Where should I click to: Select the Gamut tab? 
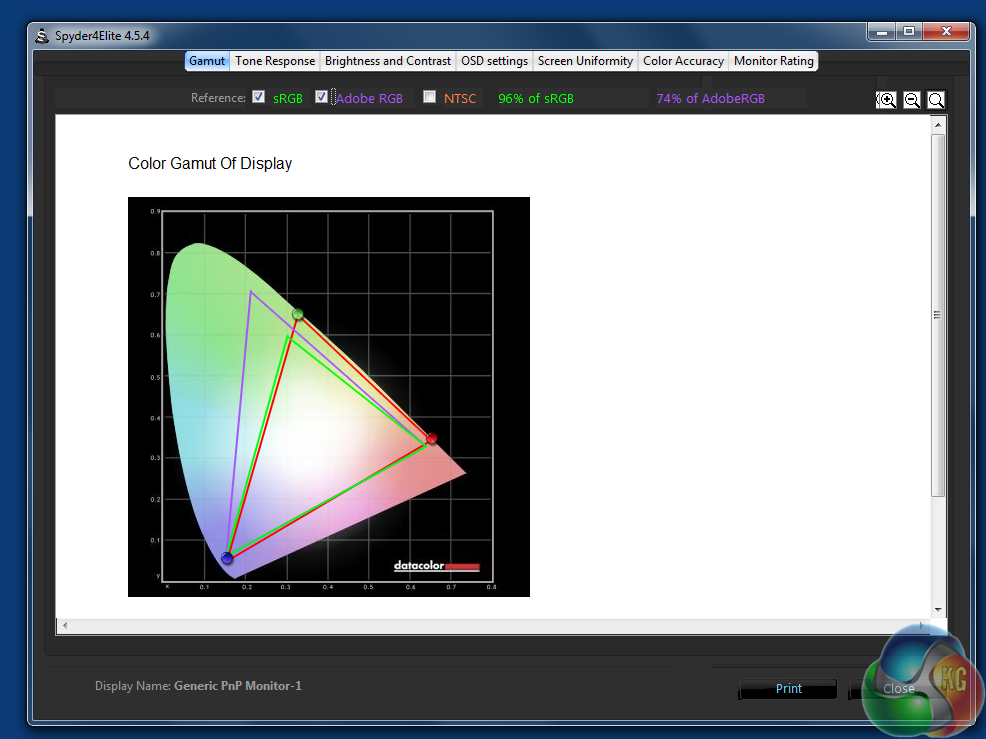(x=207, y=61)
